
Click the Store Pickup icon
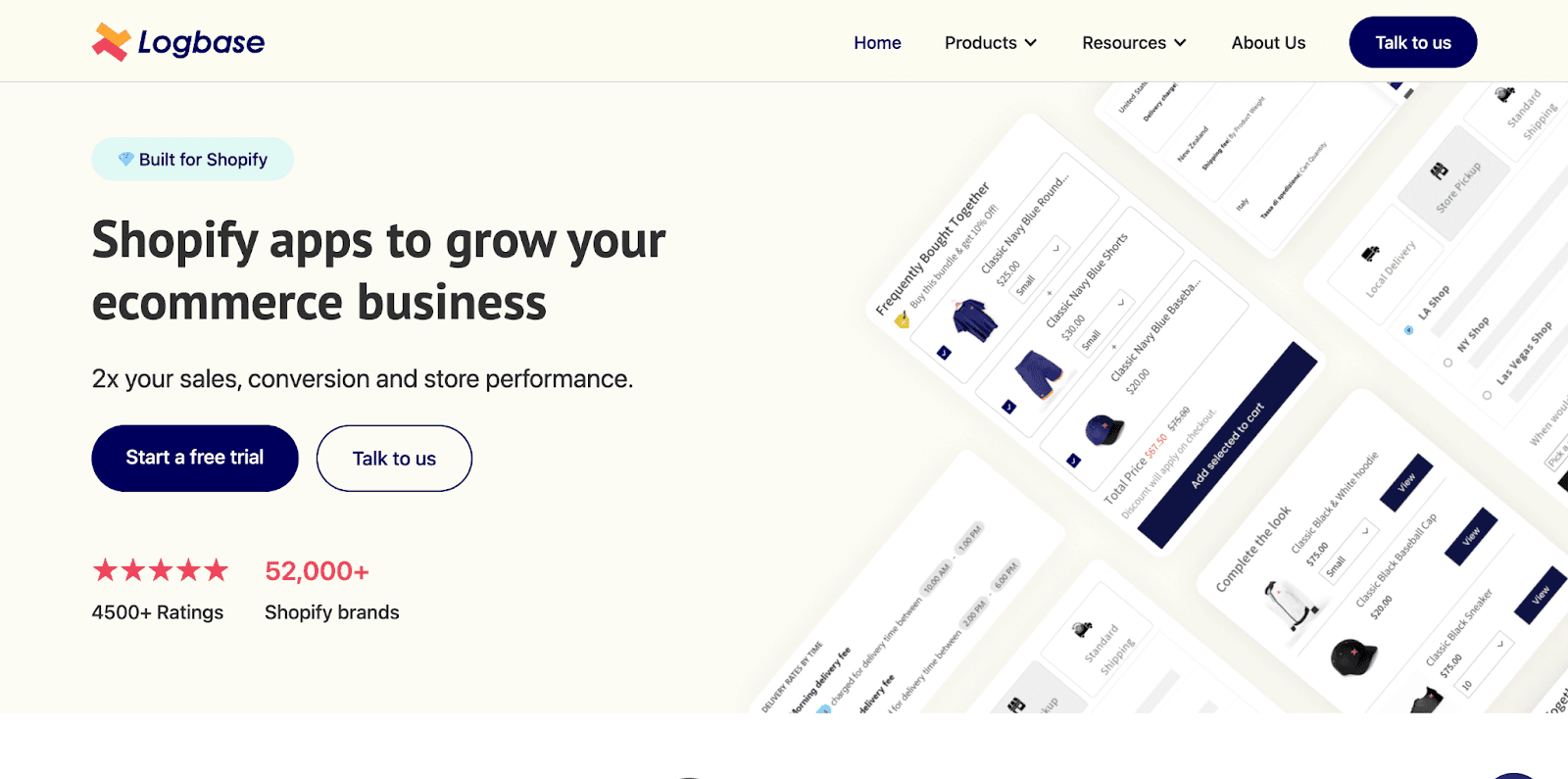tap(1439, 171)
